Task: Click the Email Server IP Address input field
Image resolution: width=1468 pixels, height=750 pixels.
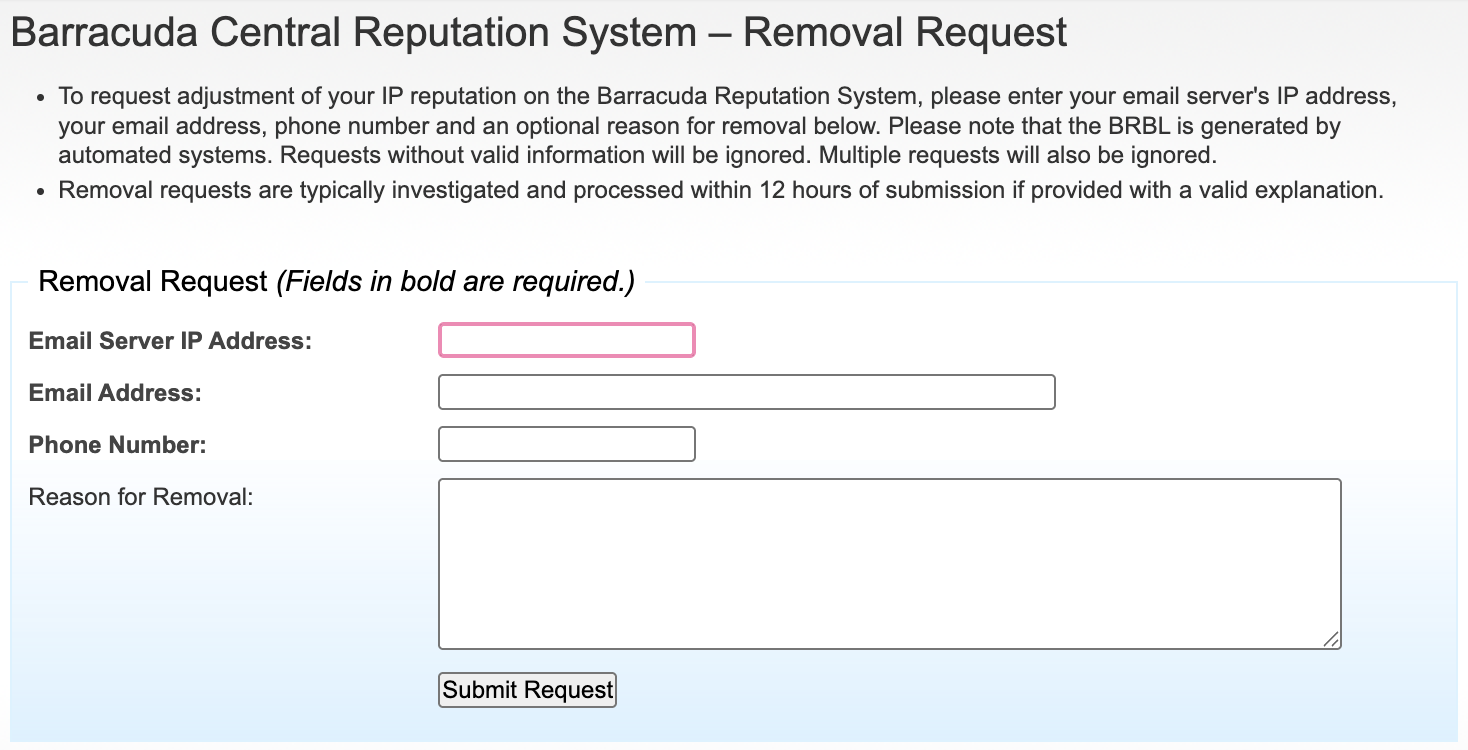Action: pyautogui.click(x=566, y=340)
